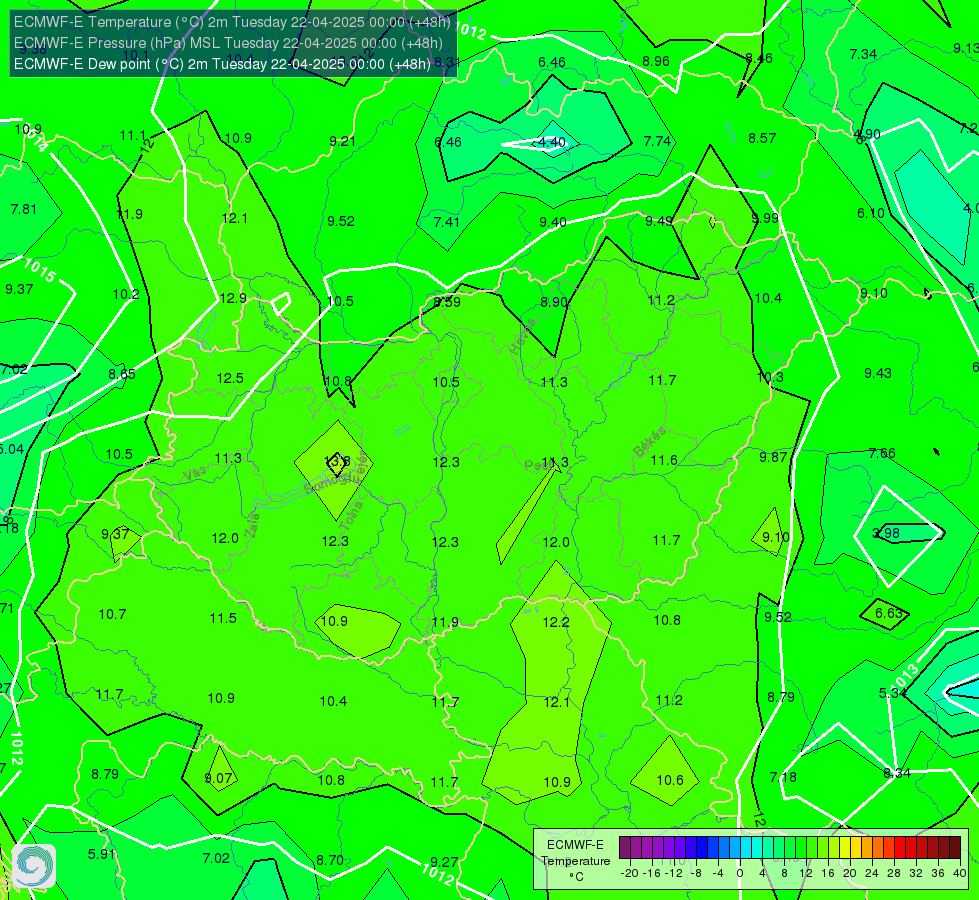Click the -20 label on temperature scale
The width and height of the screenshot is (979, 900).
coord(629,873)
